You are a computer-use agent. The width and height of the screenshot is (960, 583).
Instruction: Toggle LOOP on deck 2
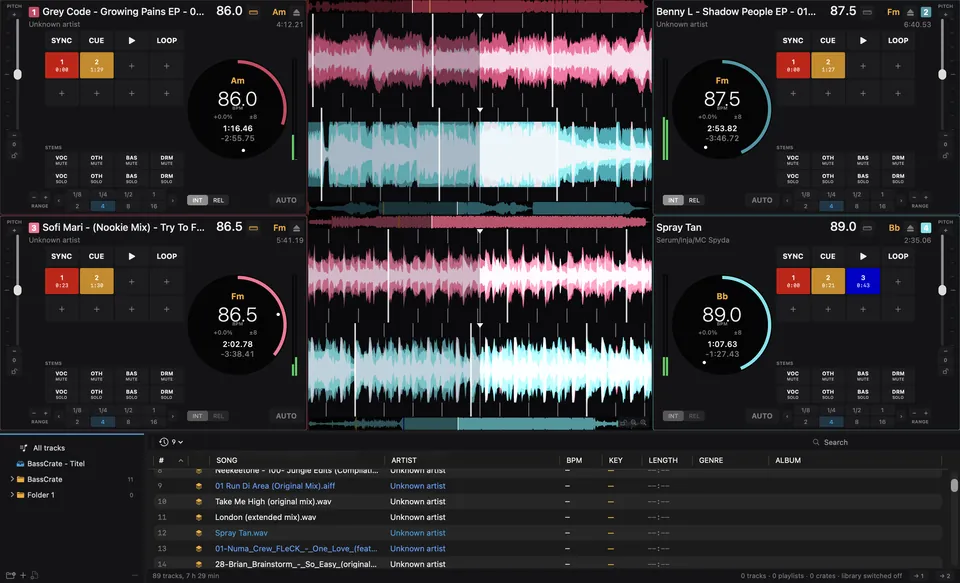898,40
